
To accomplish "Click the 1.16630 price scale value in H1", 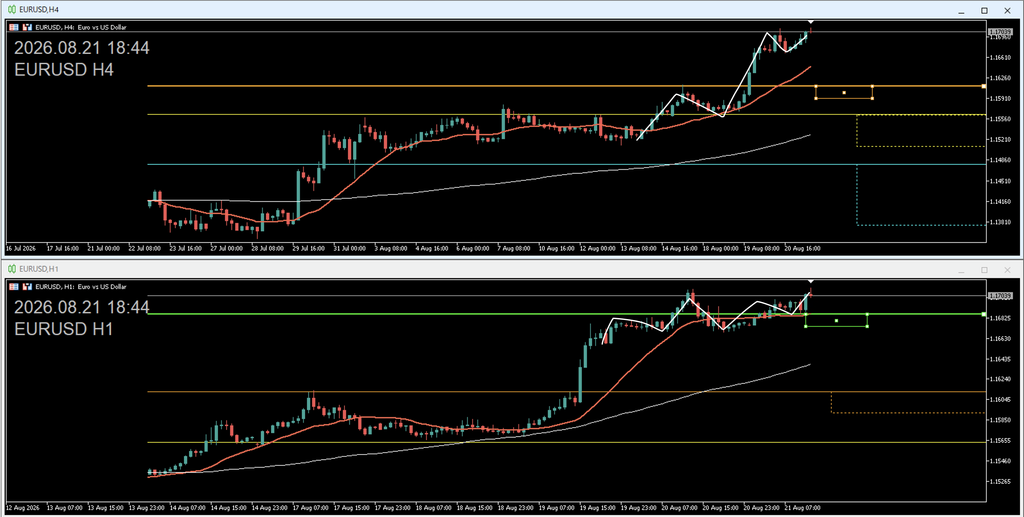I will tap(1000, 338).
